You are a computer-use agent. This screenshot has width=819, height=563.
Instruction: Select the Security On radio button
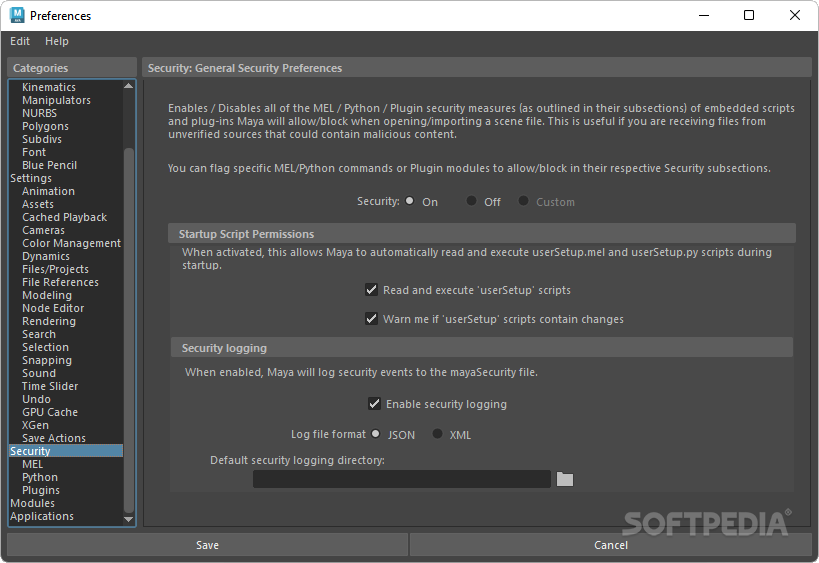pyautogui.click(x=410, y=201)
